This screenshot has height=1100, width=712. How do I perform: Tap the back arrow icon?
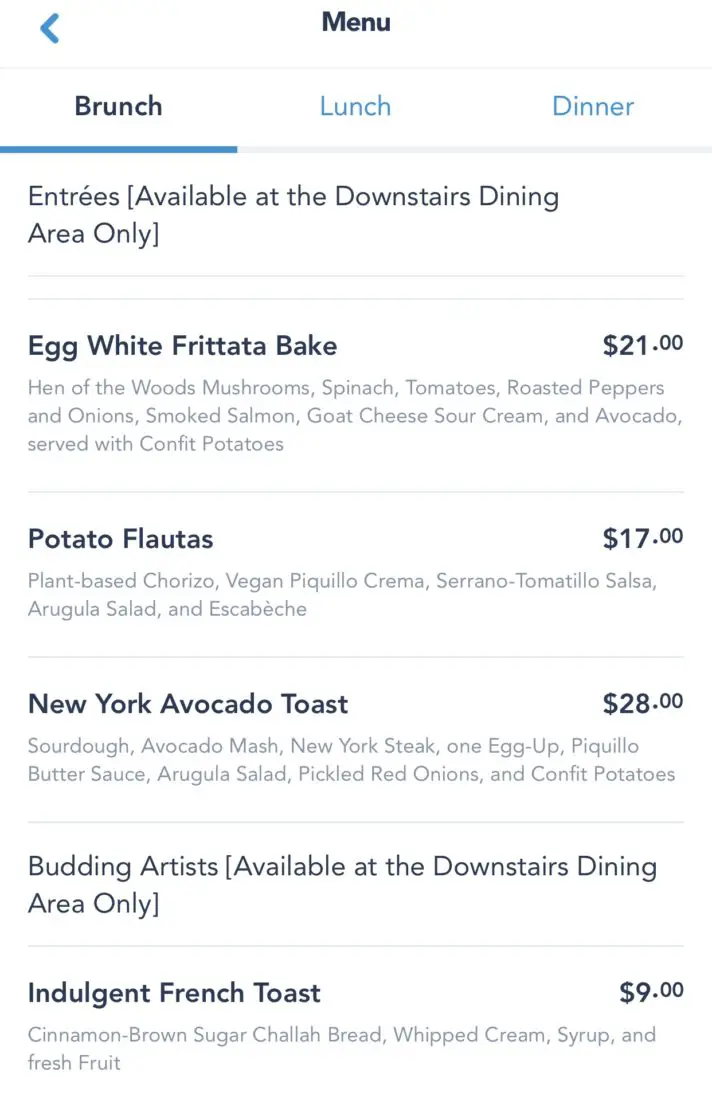[50, 28]
